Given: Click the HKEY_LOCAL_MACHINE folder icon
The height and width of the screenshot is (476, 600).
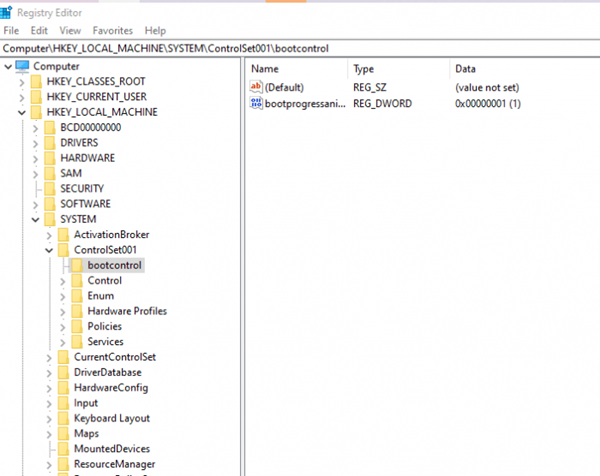Looking at the screenshot, I should (x=36, y=112).
